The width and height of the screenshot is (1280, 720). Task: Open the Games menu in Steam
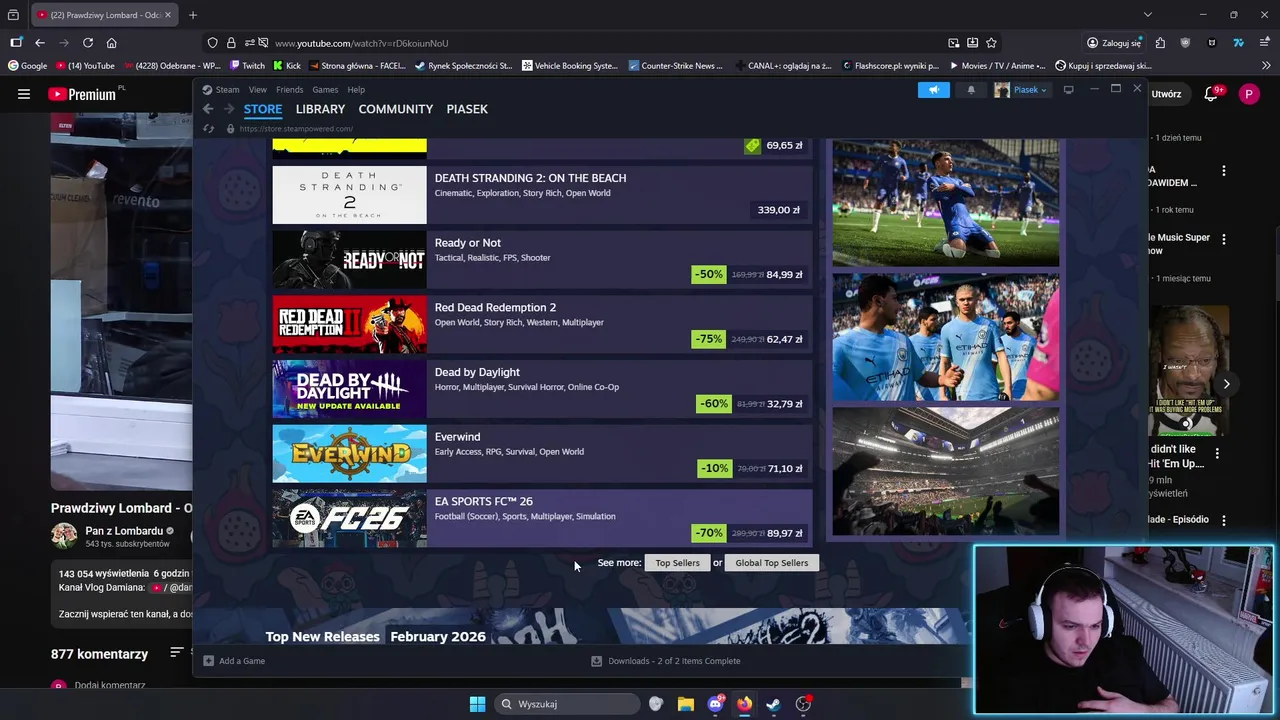click(x=325, y=90)
